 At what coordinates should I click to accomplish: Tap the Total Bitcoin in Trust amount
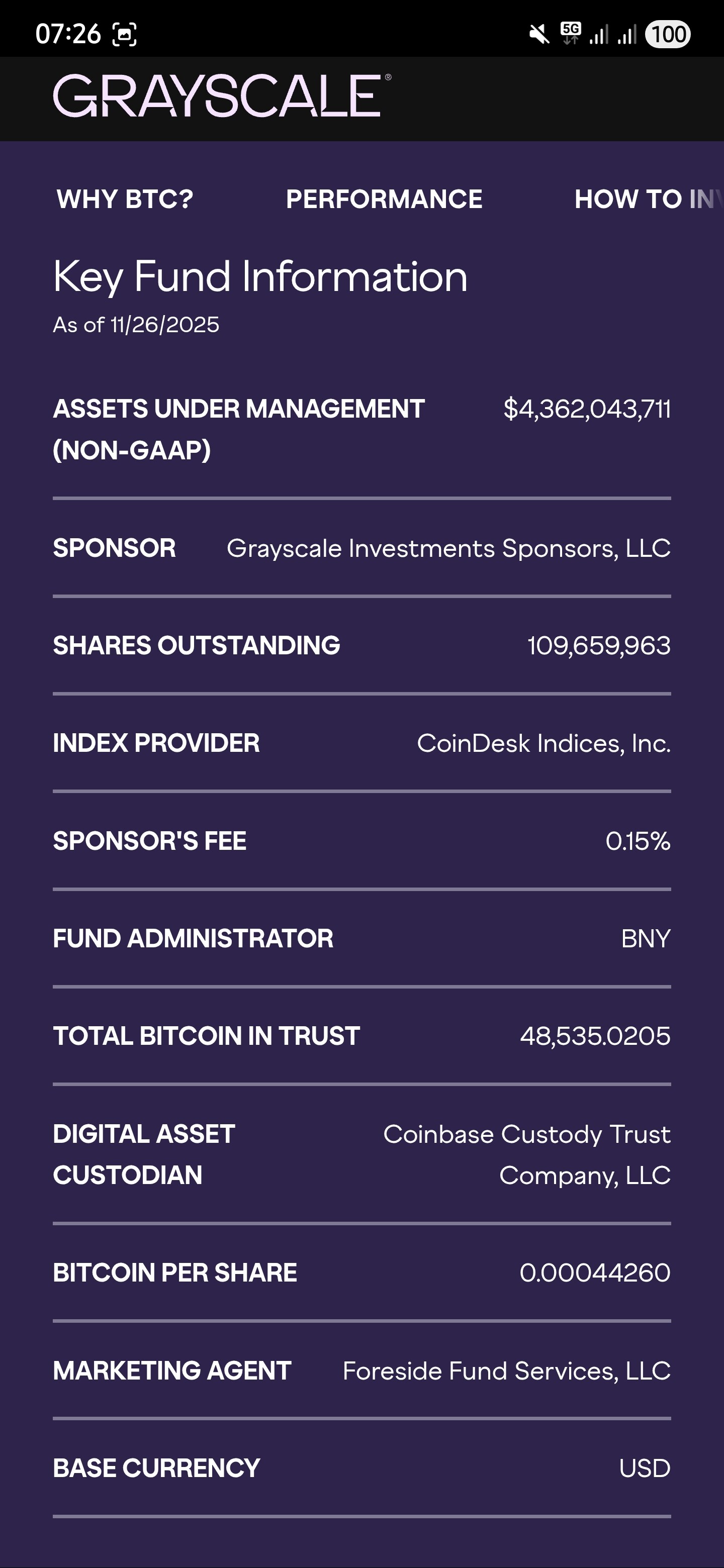595,1036
